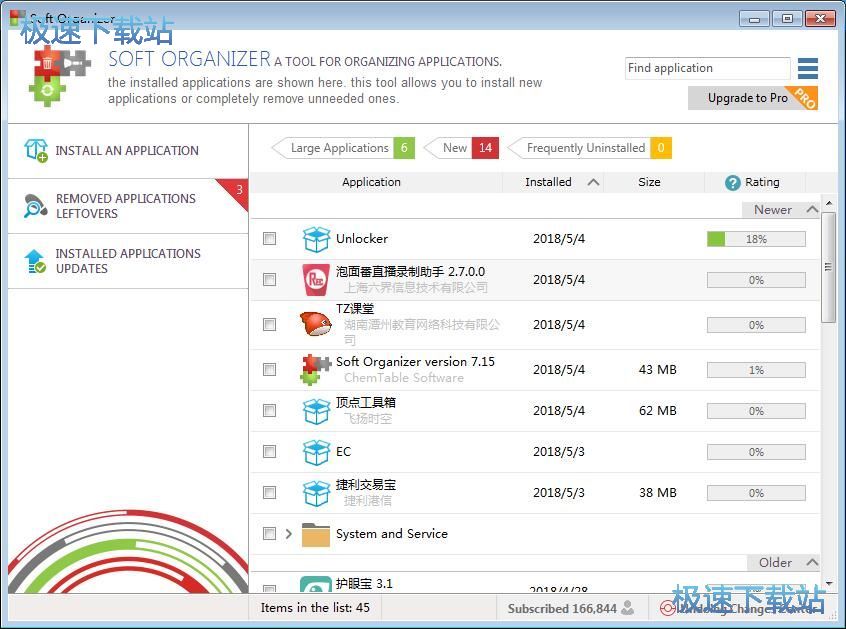Click the Find application search field
The image size is (846, 629).
click(707, 69)
